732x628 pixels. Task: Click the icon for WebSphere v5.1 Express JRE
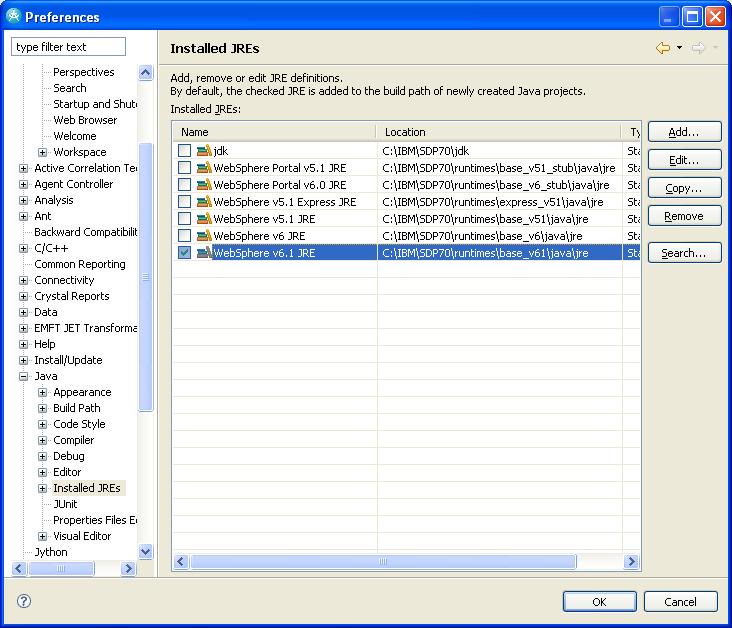[204, 202]
